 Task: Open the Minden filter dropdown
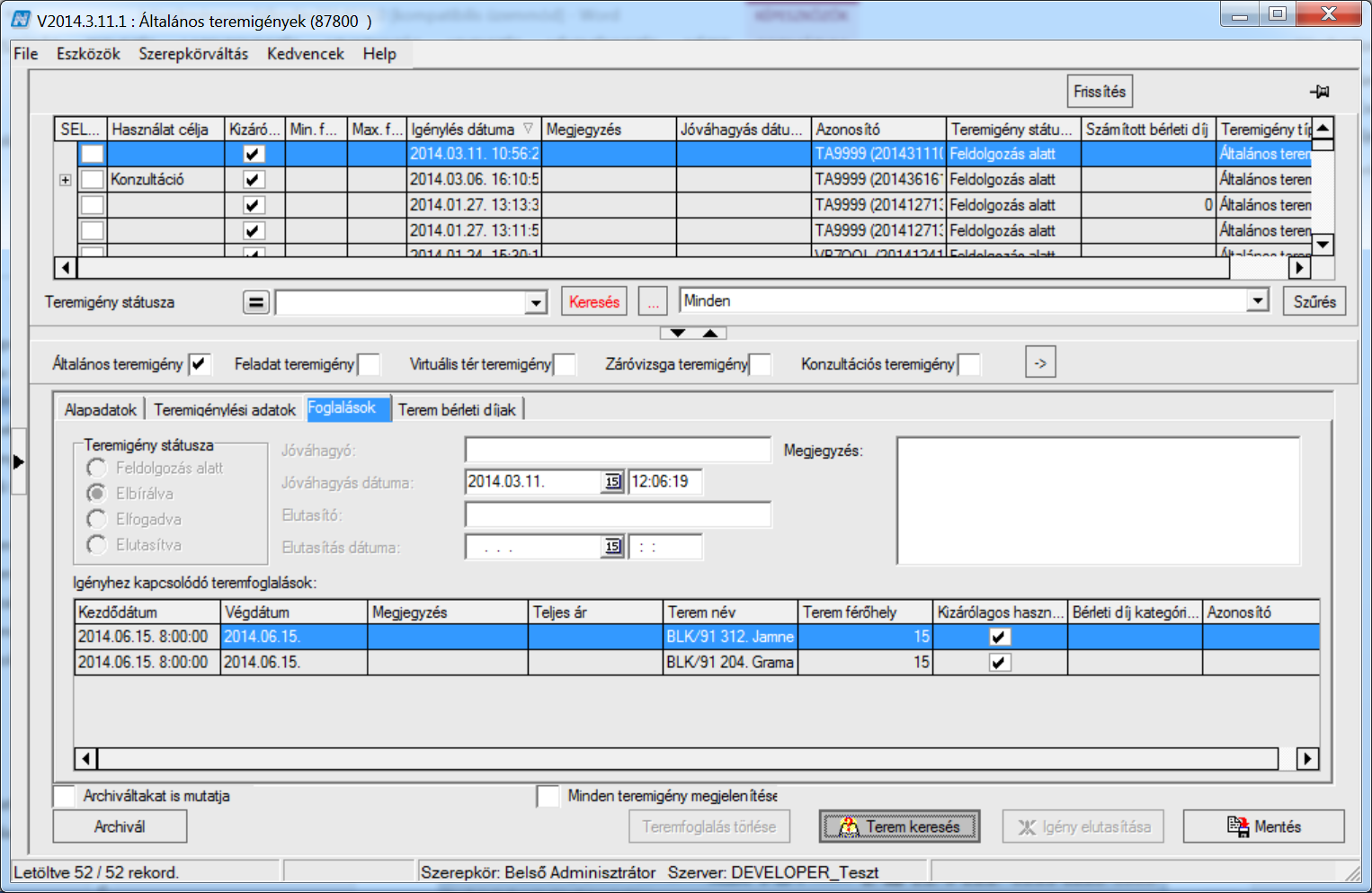coord(1258,301)
